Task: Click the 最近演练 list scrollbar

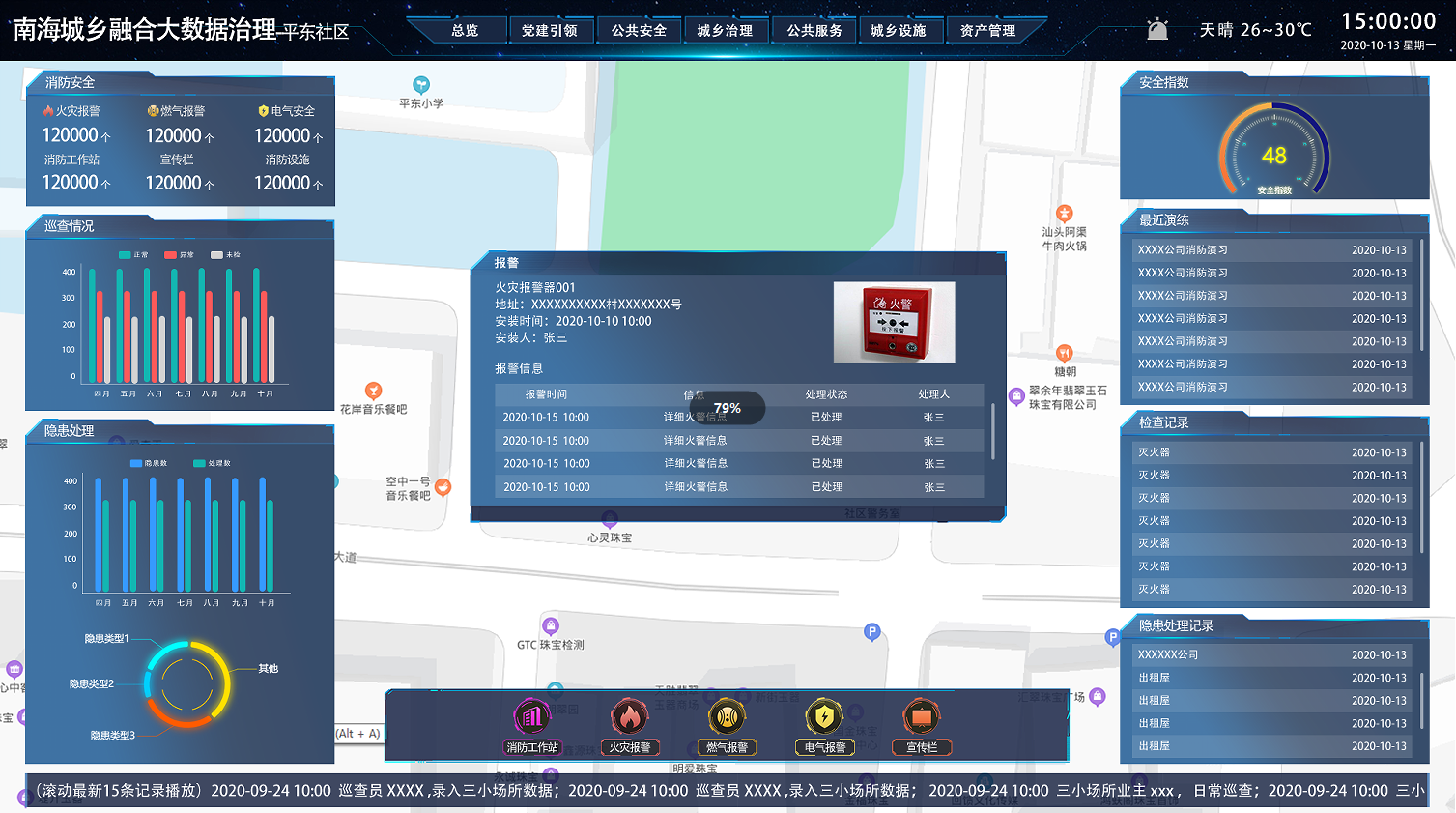Action: [1421, 295]
